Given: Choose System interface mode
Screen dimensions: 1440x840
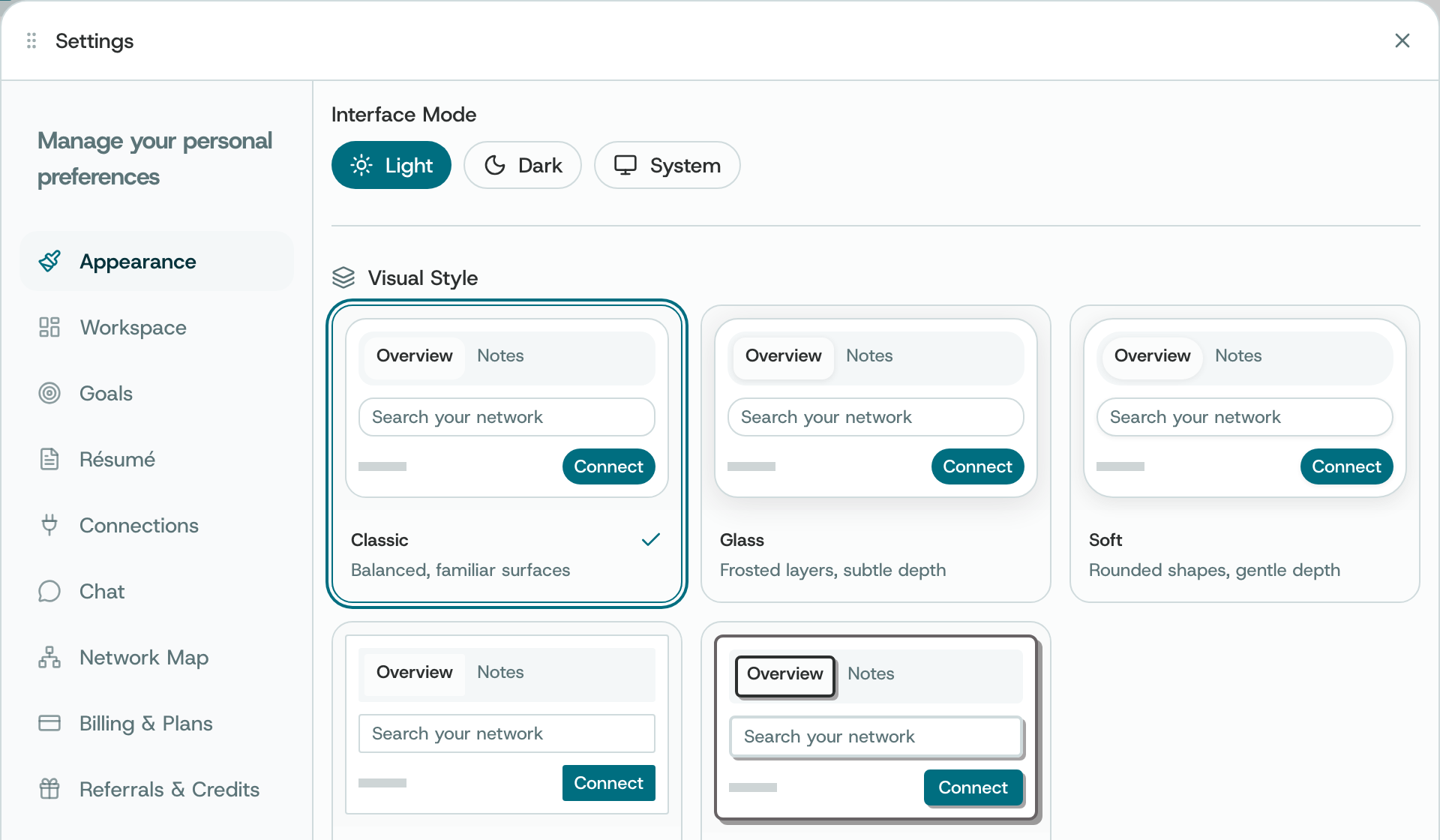Looking at the screenshot, I should [667, 165].
